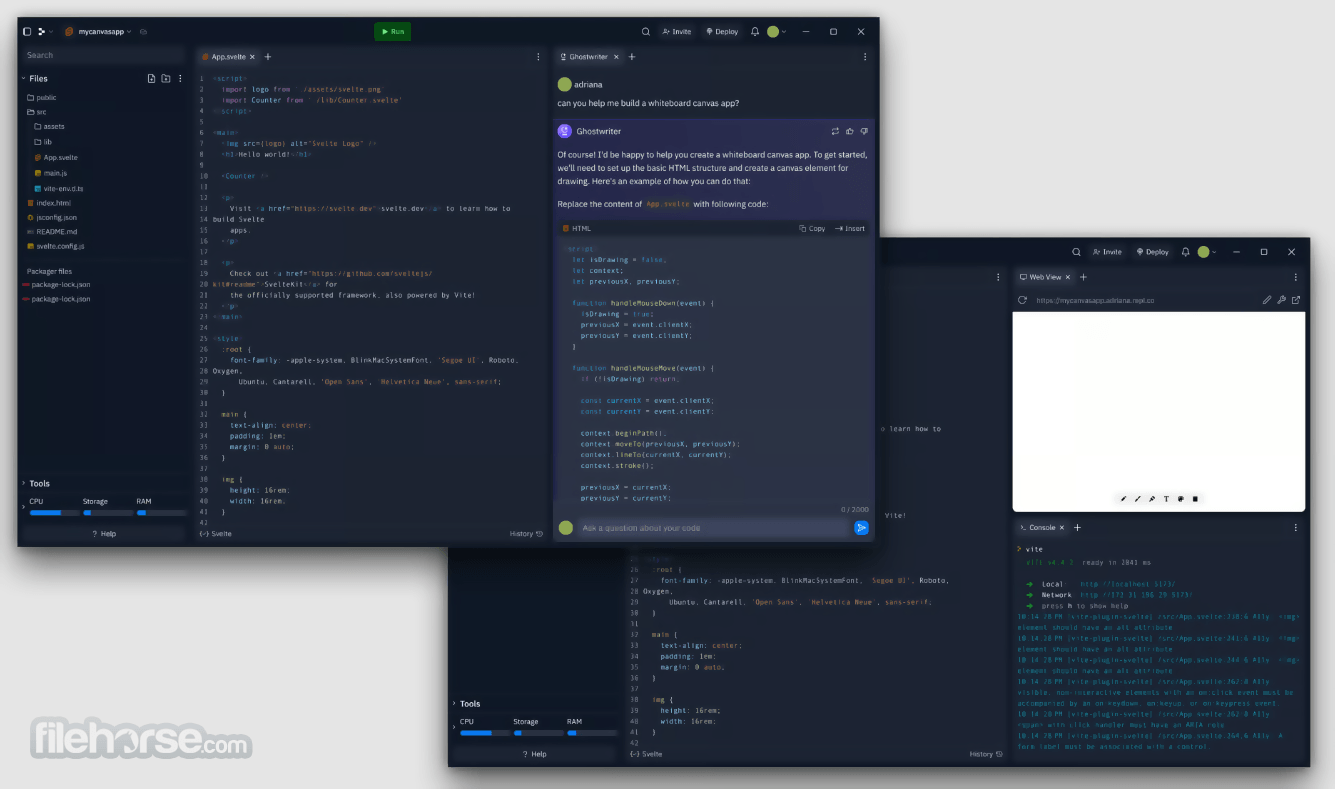1335x789 pixels.
Task: Insert the HTML code block into editor
Action: 850,228
